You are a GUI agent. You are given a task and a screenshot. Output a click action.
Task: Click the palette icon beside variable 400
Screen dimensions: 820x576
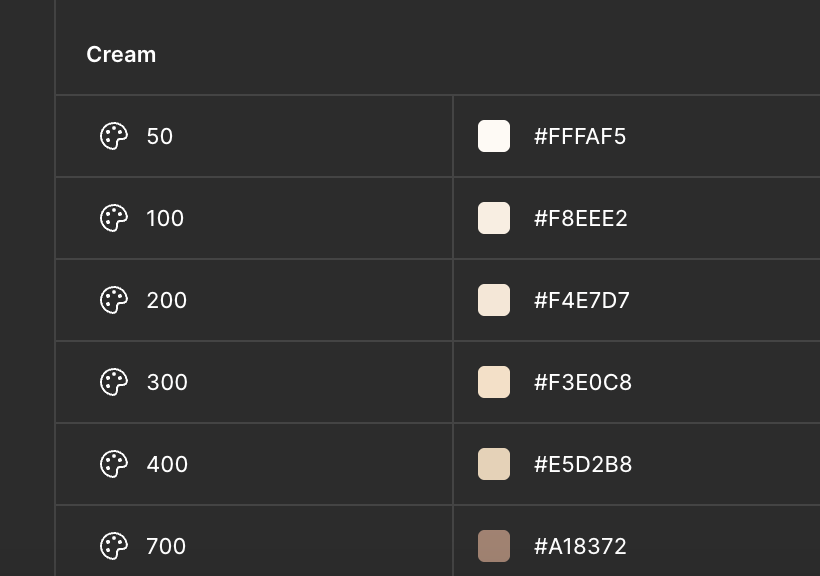click(114, 464)
